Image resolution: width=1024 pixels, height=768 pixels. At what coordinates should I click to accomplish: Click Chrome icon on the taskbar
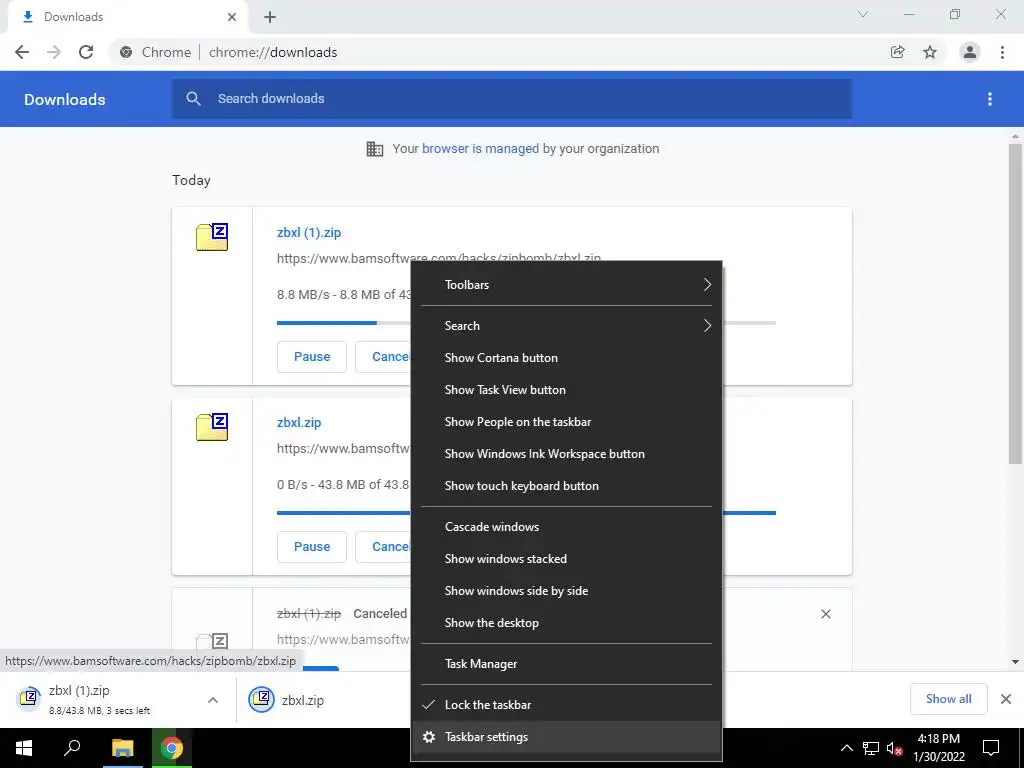[x=172, y=748]
